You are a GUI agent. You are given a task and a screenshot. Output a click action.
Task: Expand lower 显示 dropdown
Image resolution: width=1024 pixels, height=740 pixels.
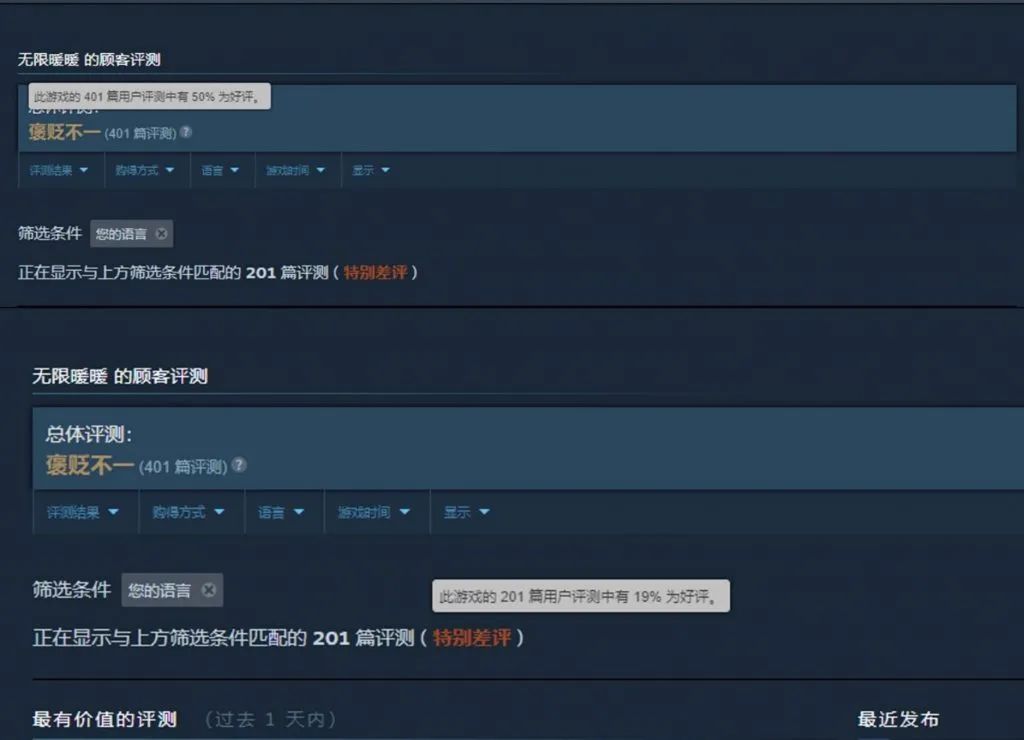(x=467, y=512)
